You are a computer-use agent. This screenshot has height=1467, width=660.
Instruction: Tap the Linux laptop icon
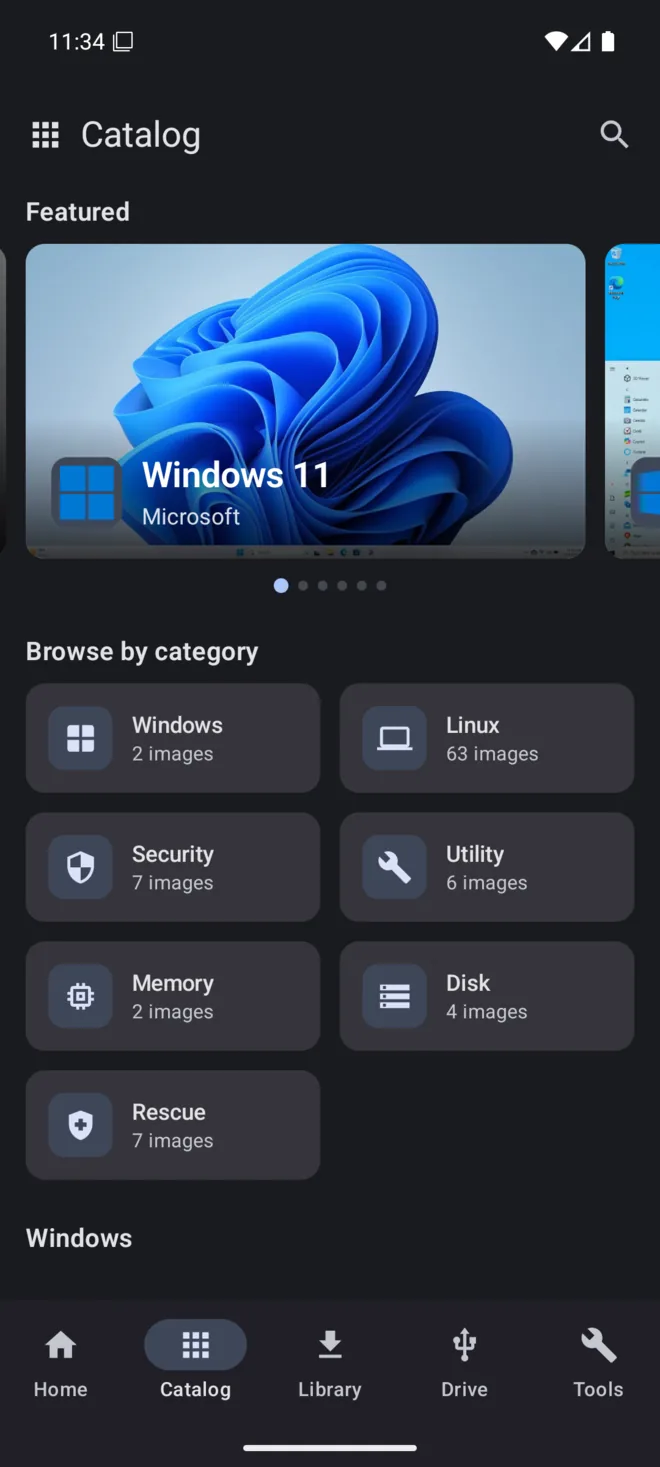(x=395, y=738)
